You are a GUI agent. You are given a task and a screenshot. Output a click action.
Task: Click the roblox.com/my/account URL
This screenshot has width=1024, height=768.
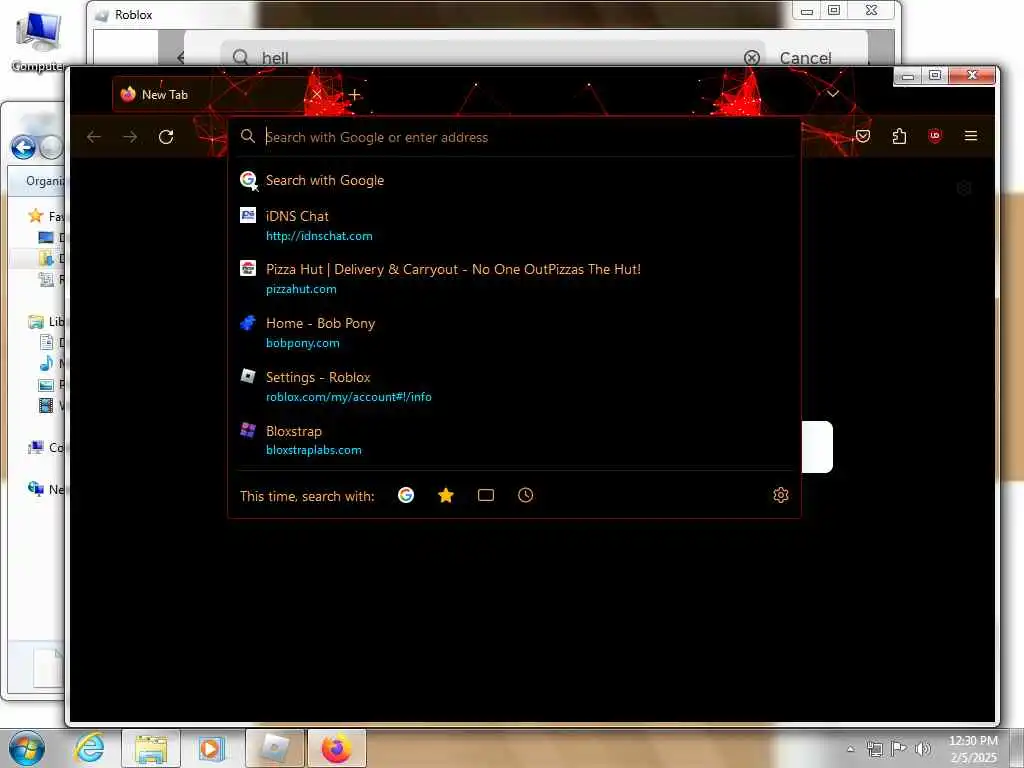349,396
